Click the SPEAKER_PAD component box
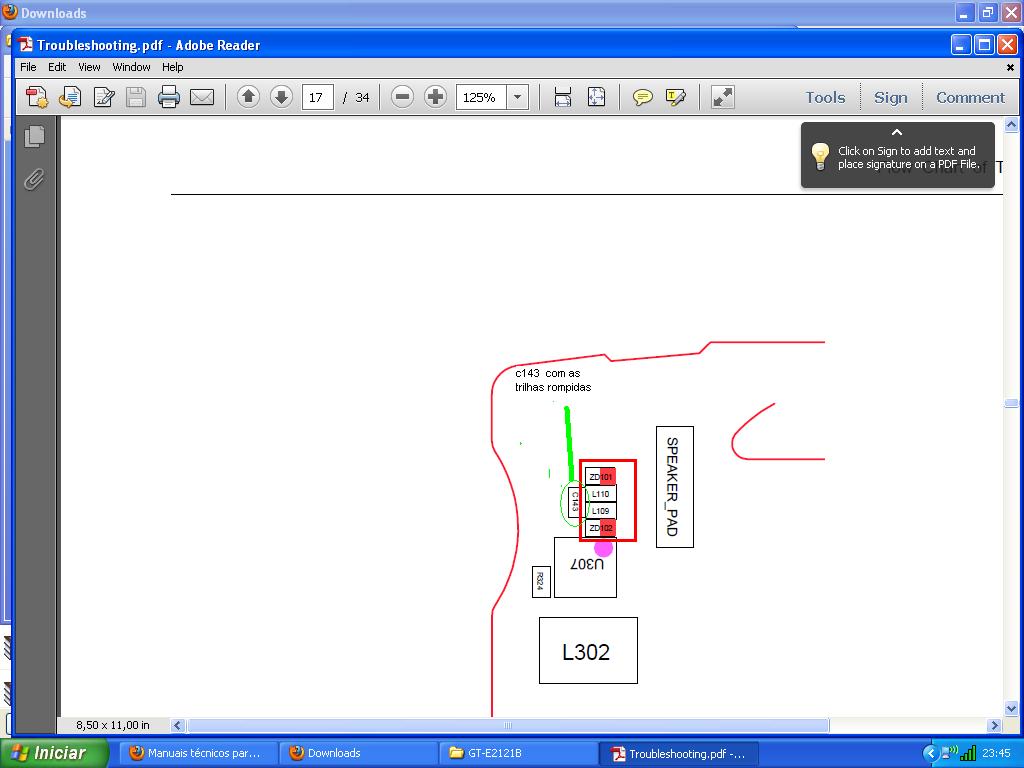Image resolution: width=1024 pixels, height=768 pixels. coord(675,487)
